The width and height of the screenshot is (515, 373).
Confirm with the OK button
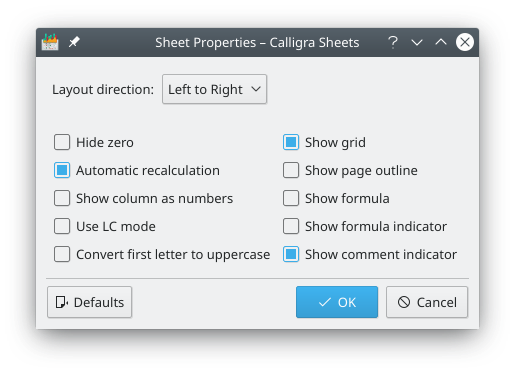[x=337, y=302]
